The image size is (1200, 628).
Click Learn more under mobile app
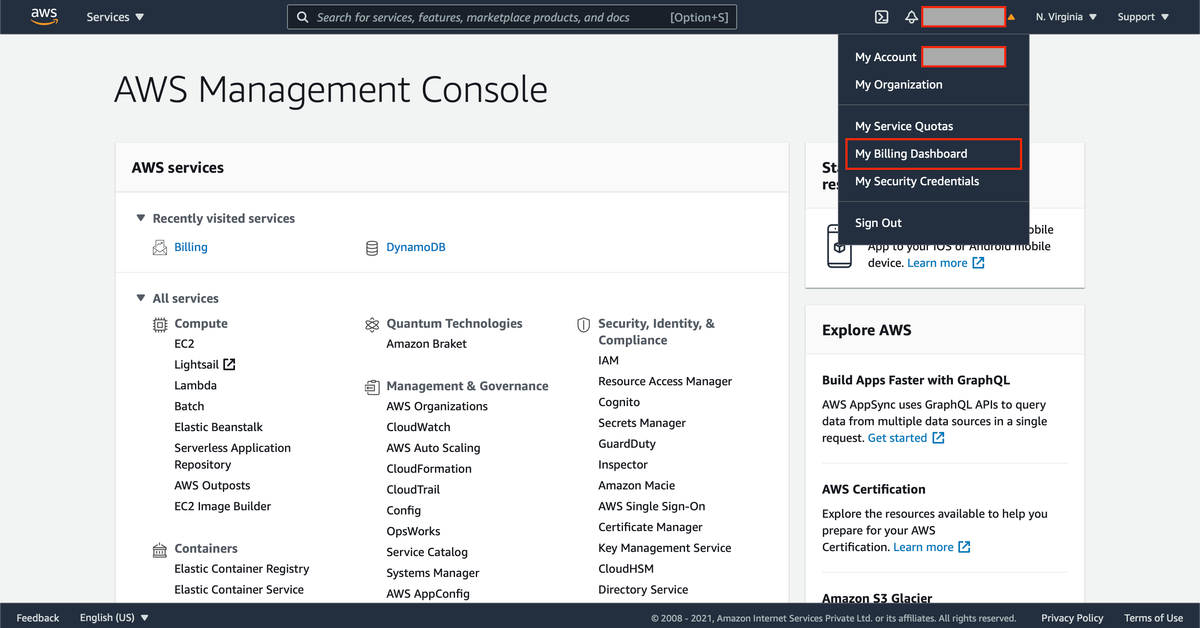pyautogui.click(x=937, y=263)
